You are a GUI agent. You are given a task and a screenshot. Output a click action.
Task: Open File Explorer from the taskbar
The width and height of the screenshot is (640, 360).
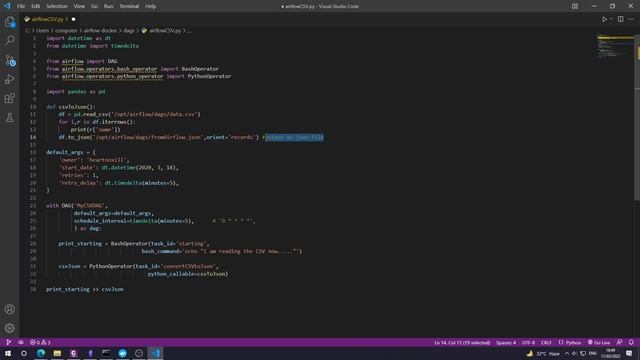point(57,353)
